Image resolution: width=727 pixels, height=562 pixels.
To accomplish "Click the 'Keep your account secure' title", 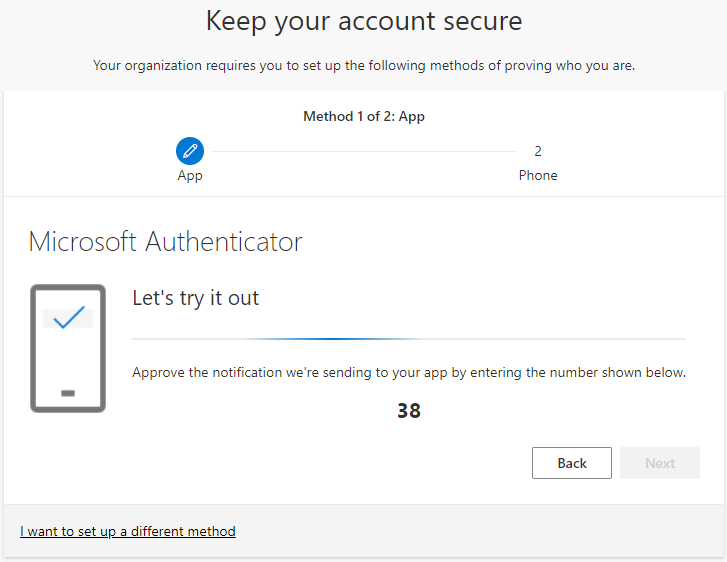I will point(364,20).
